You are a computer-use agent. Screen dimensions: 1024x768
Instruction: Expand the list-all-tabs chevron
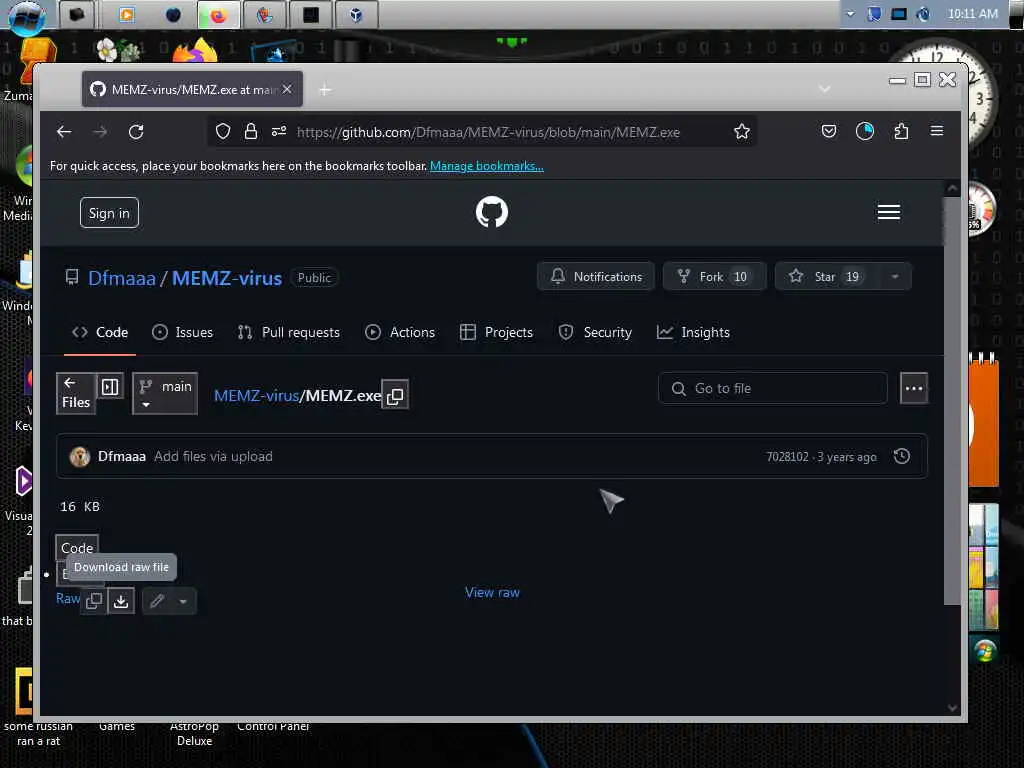coord(824,89)
